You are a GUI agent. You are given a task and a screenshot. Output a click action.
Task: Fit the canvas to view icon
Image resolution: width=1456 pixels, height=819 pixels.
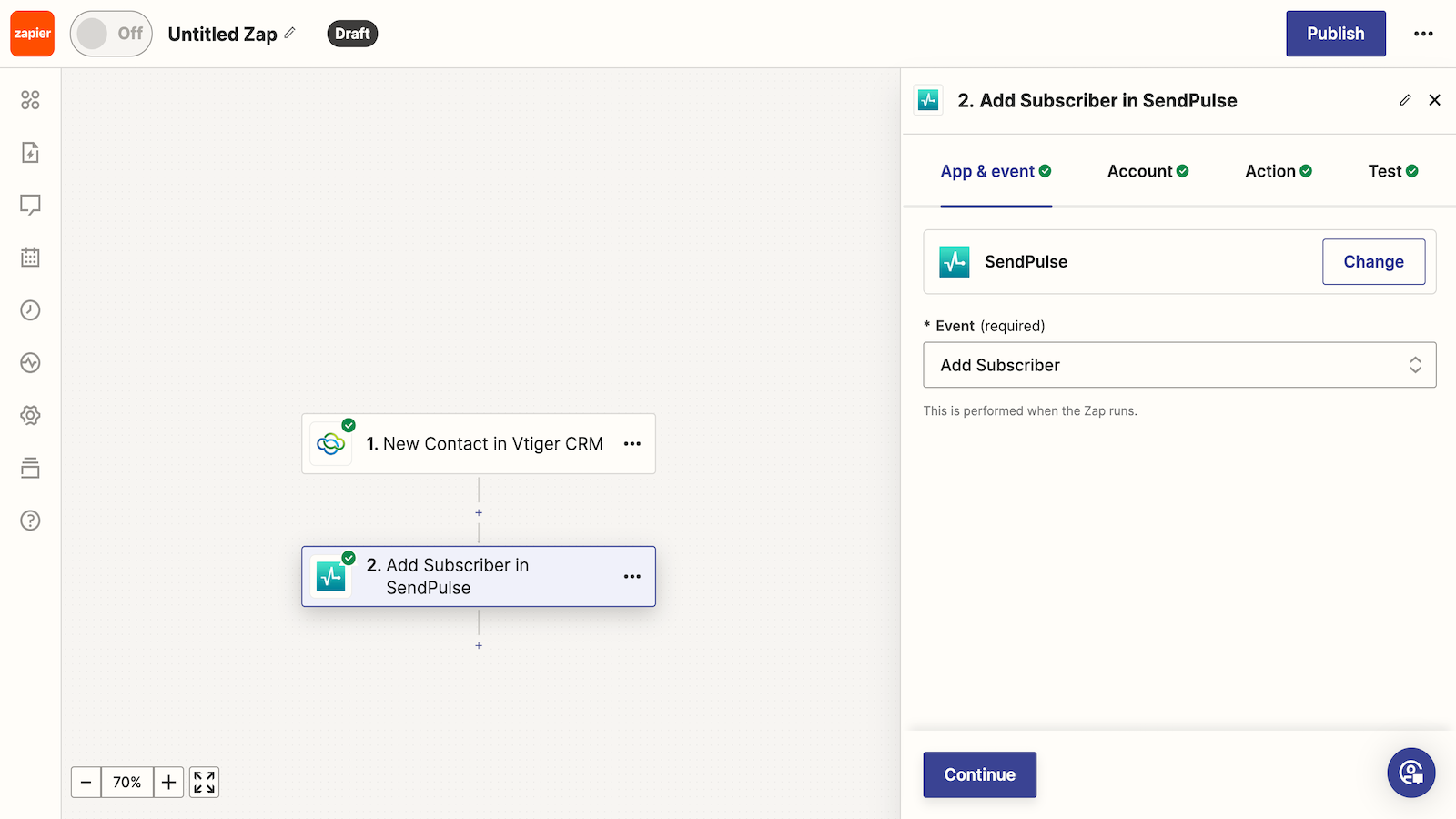coord(204,782)
